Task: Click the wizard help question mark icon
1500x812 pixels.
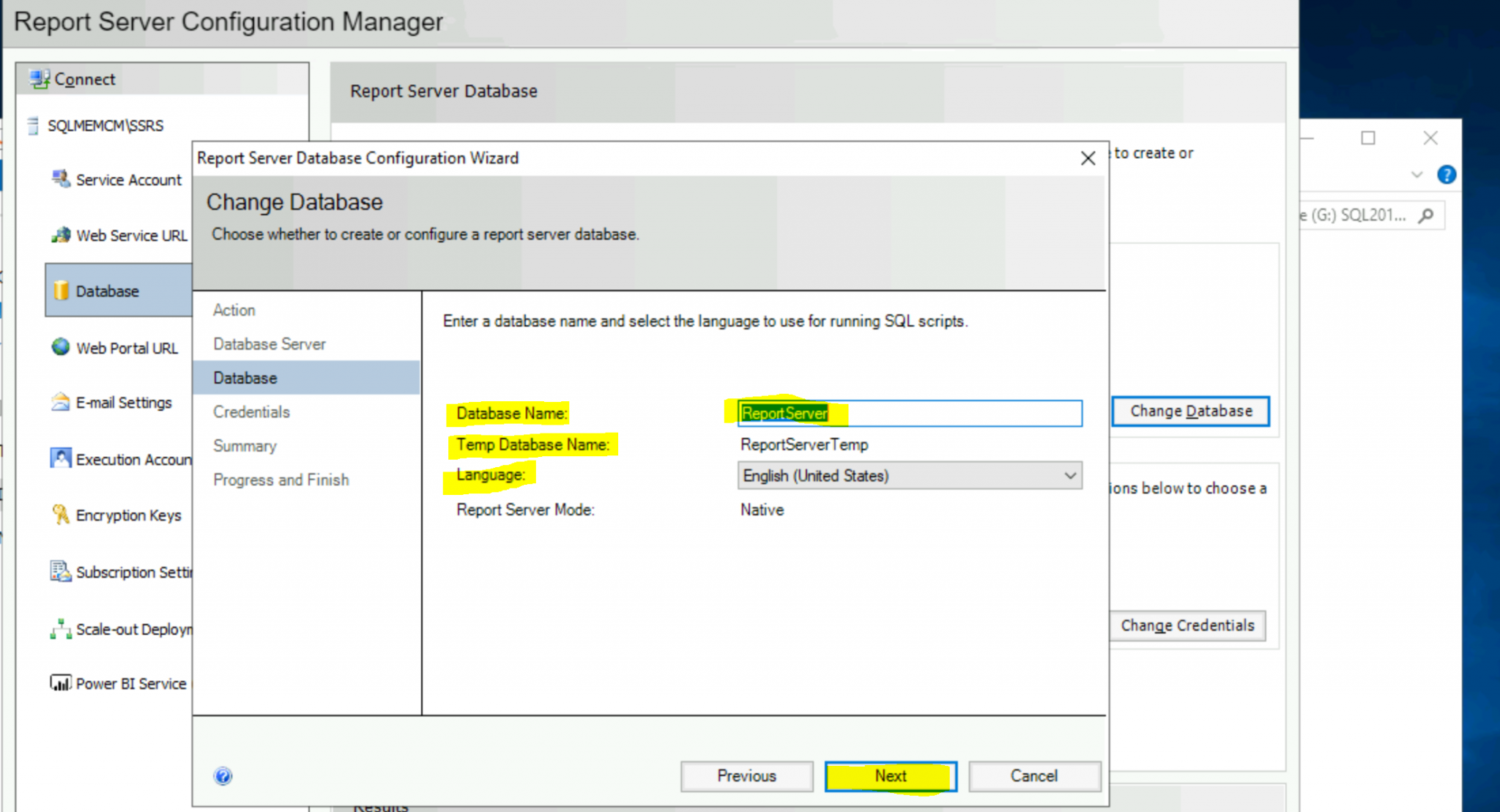Action: pyautogui.click(x=223, y=776)
